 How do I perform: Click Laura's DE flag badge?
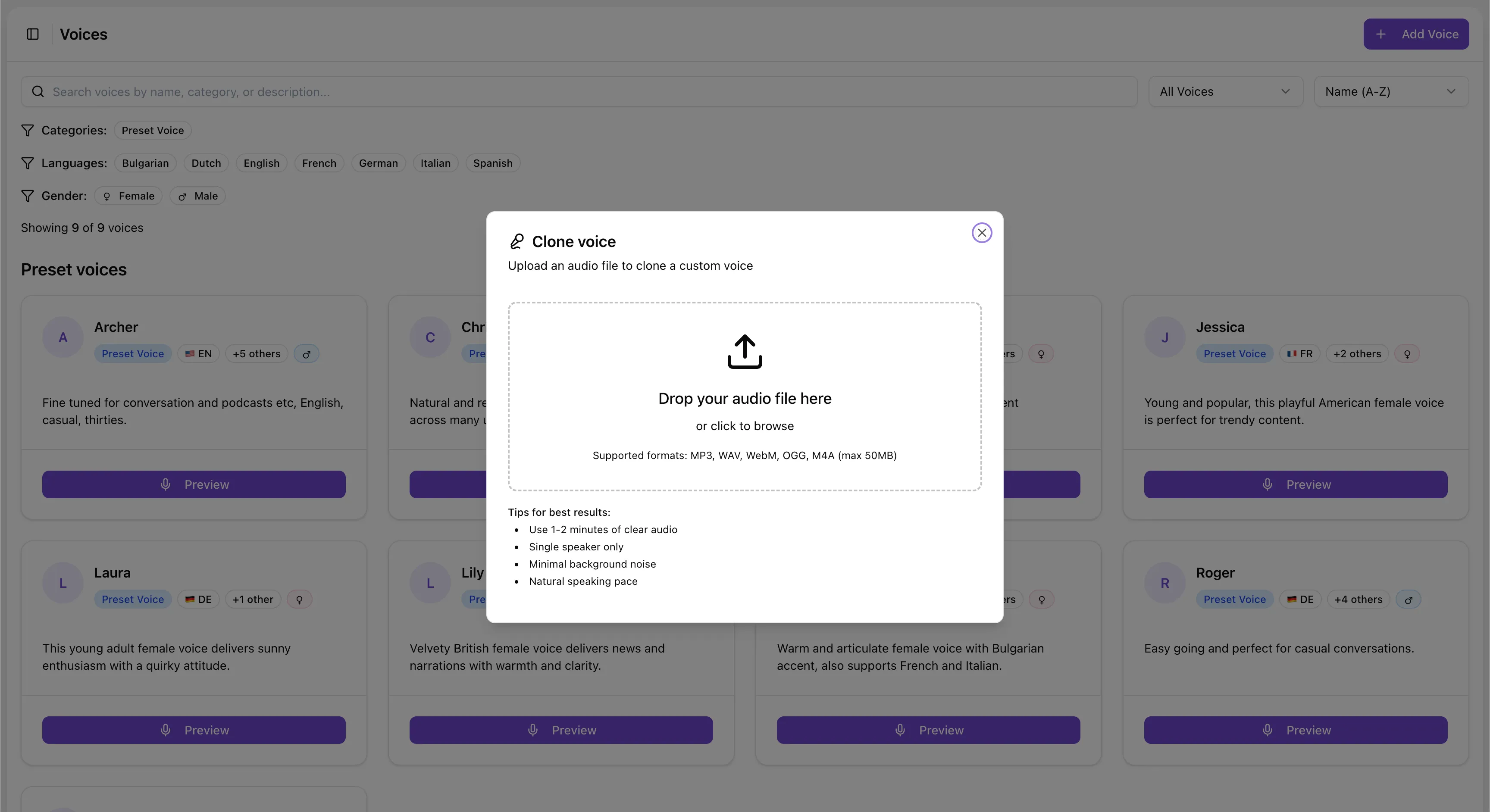(198, 600)
